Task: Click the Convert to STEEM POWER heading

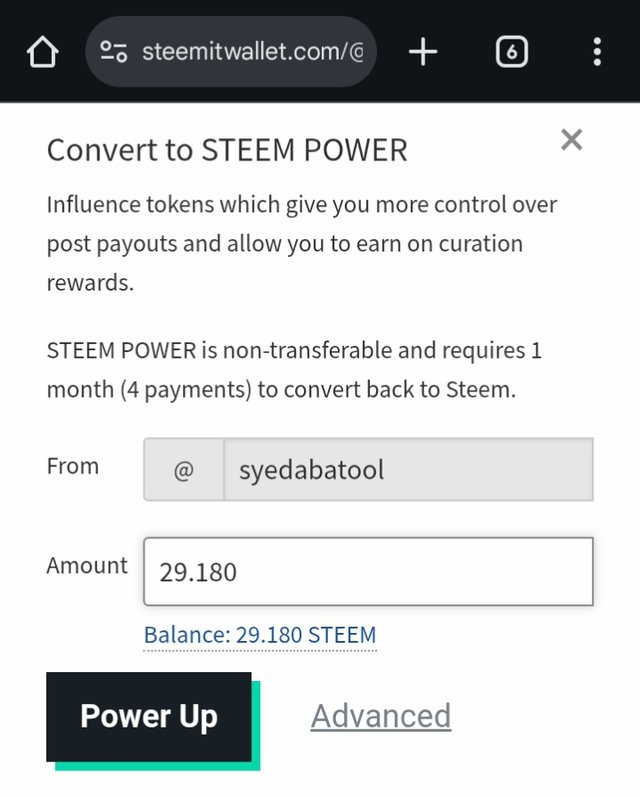Action: click(x=227, y=150)
